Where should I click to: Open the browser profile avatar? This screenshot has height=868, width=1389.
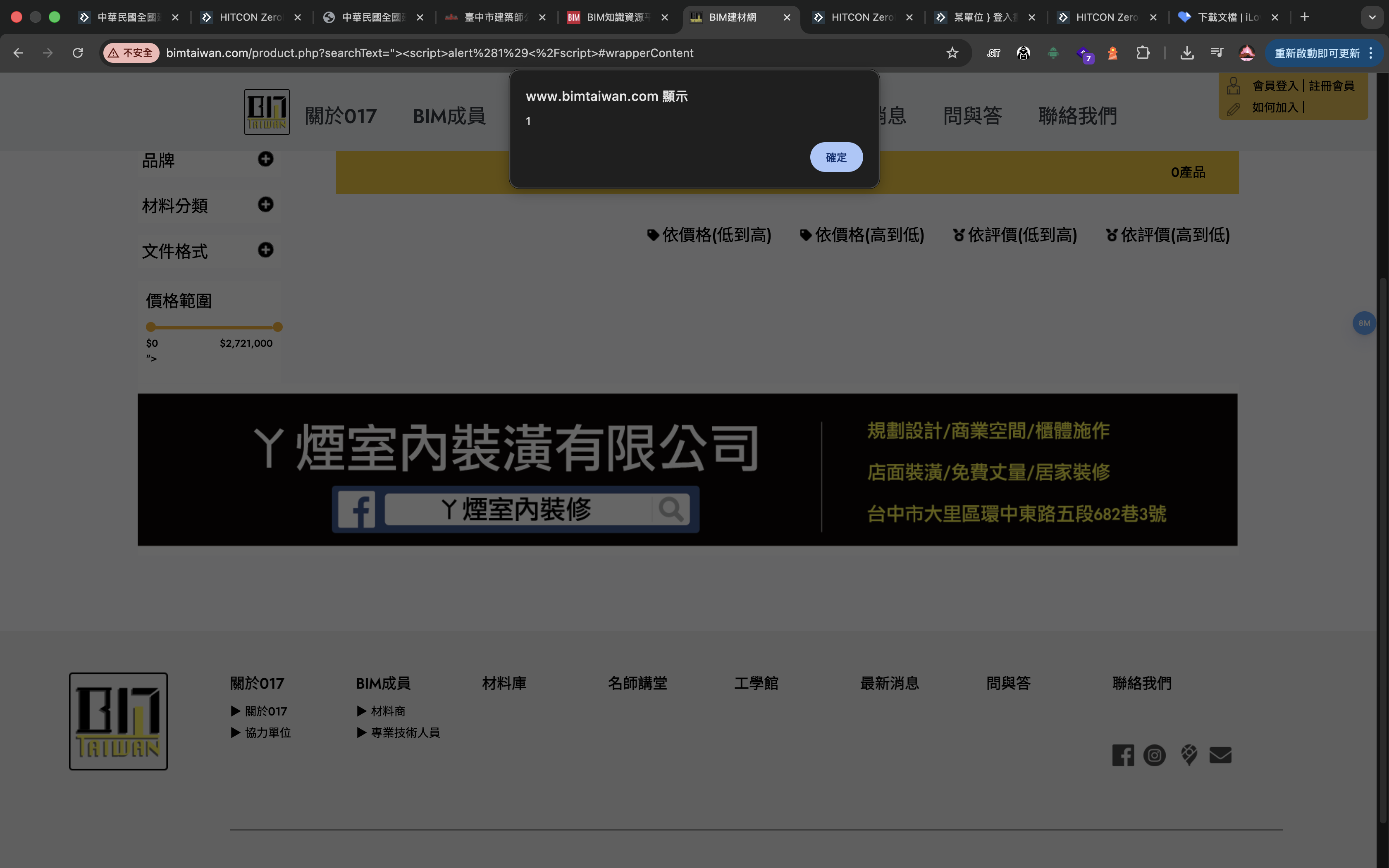point(1247,53)
